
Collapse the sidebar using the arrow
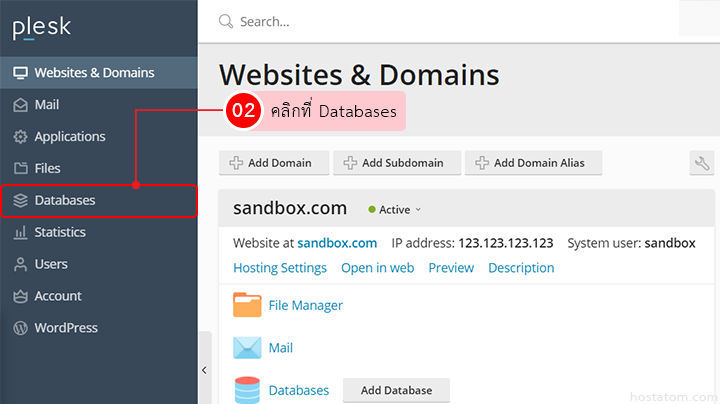point(204,369)
